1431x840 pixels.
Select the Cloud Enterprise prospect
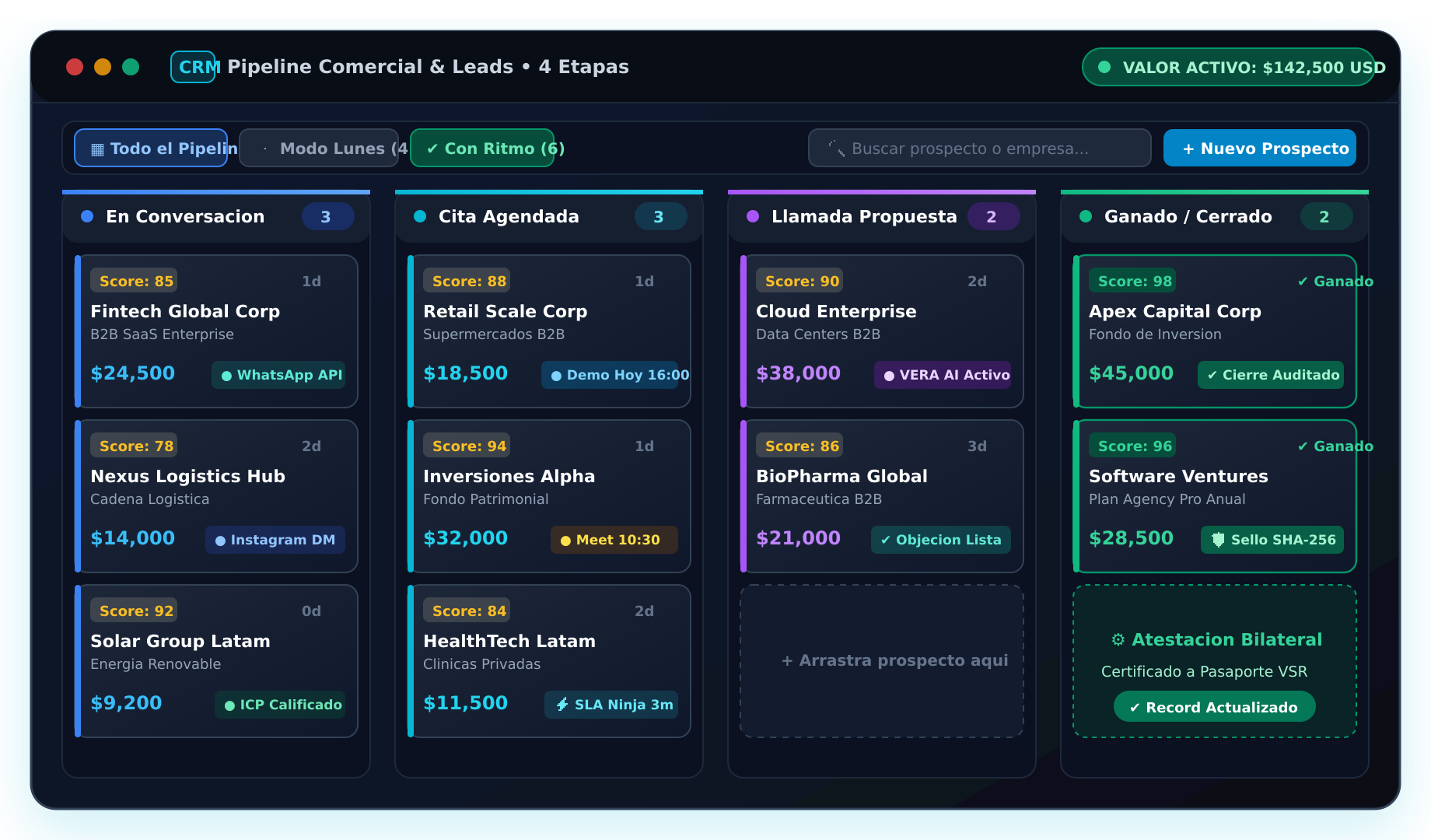point(882,331)
